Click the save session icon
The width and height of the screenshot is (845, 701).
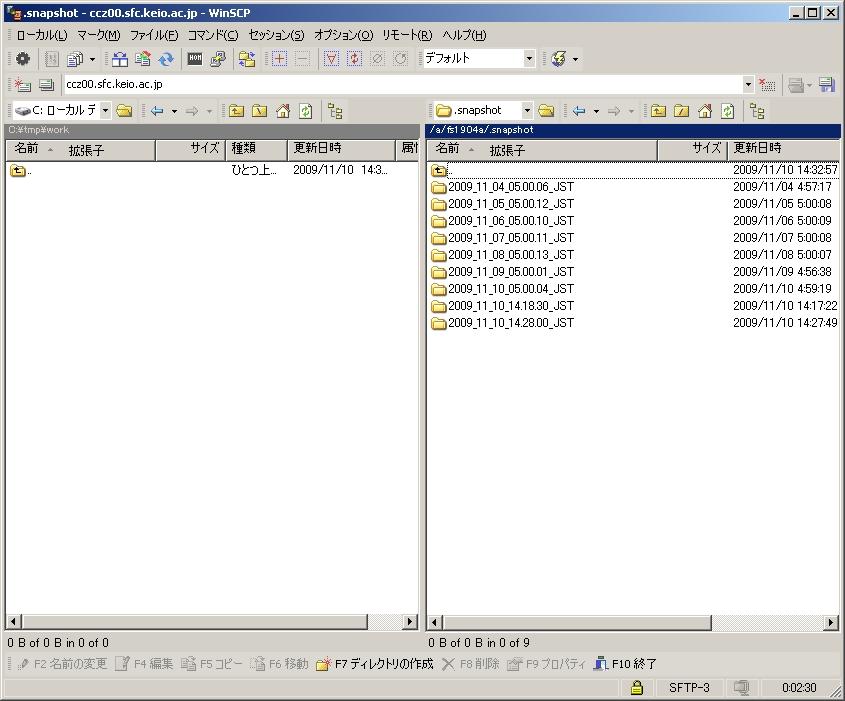(x=826, y=85)
